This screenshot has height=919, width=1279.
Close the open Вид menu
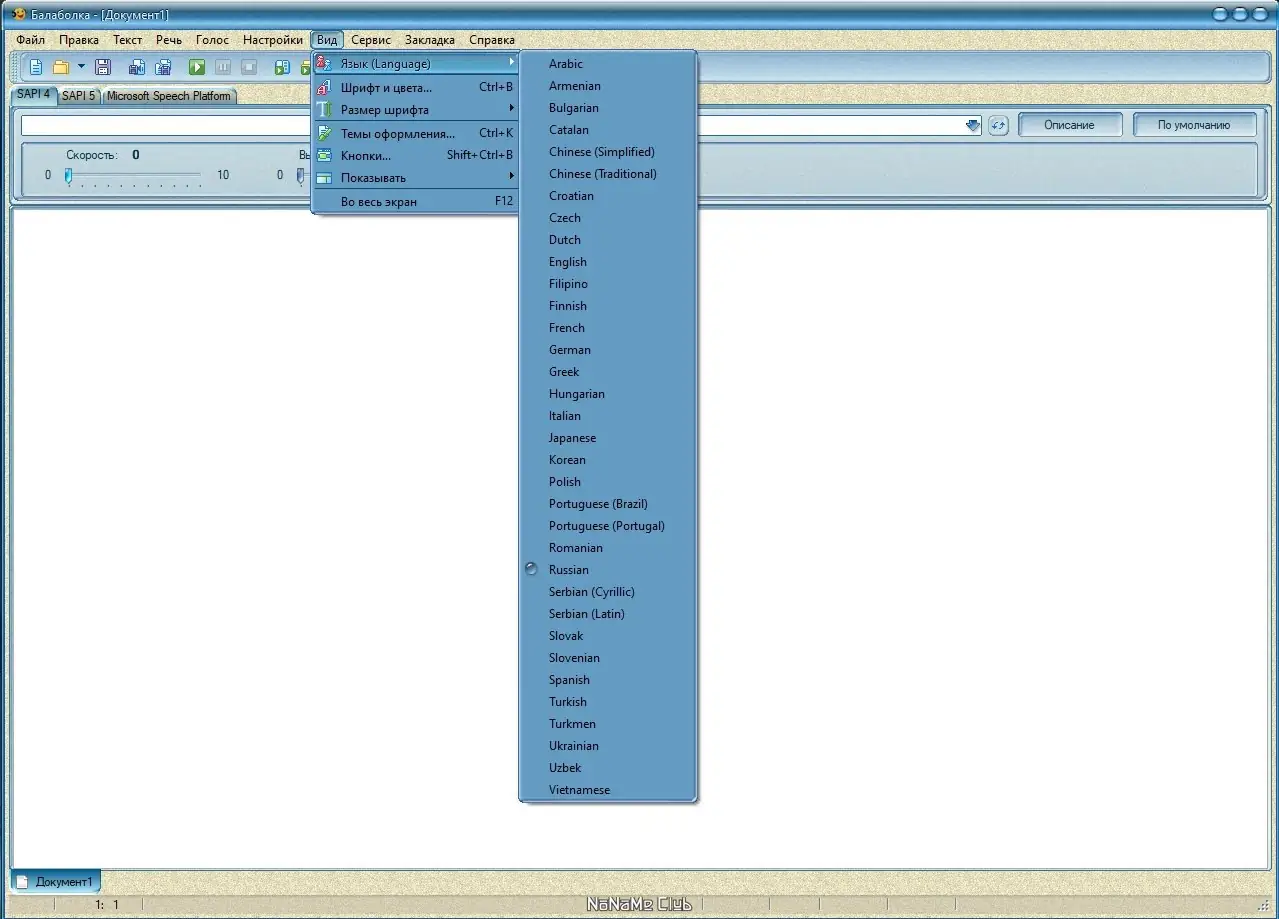[327, 40]
